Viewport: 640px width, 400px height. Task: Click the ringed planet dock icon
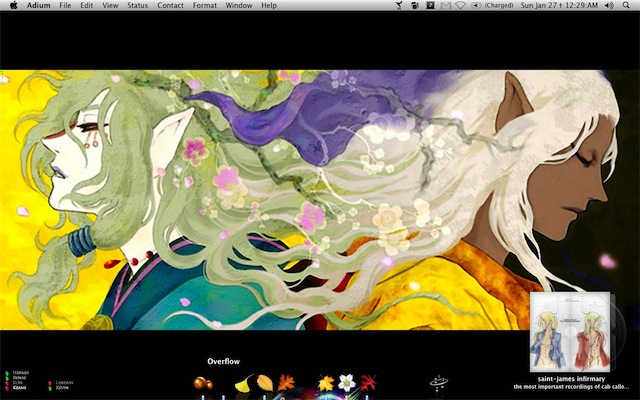pyautogui.click(x=439, y=383)
